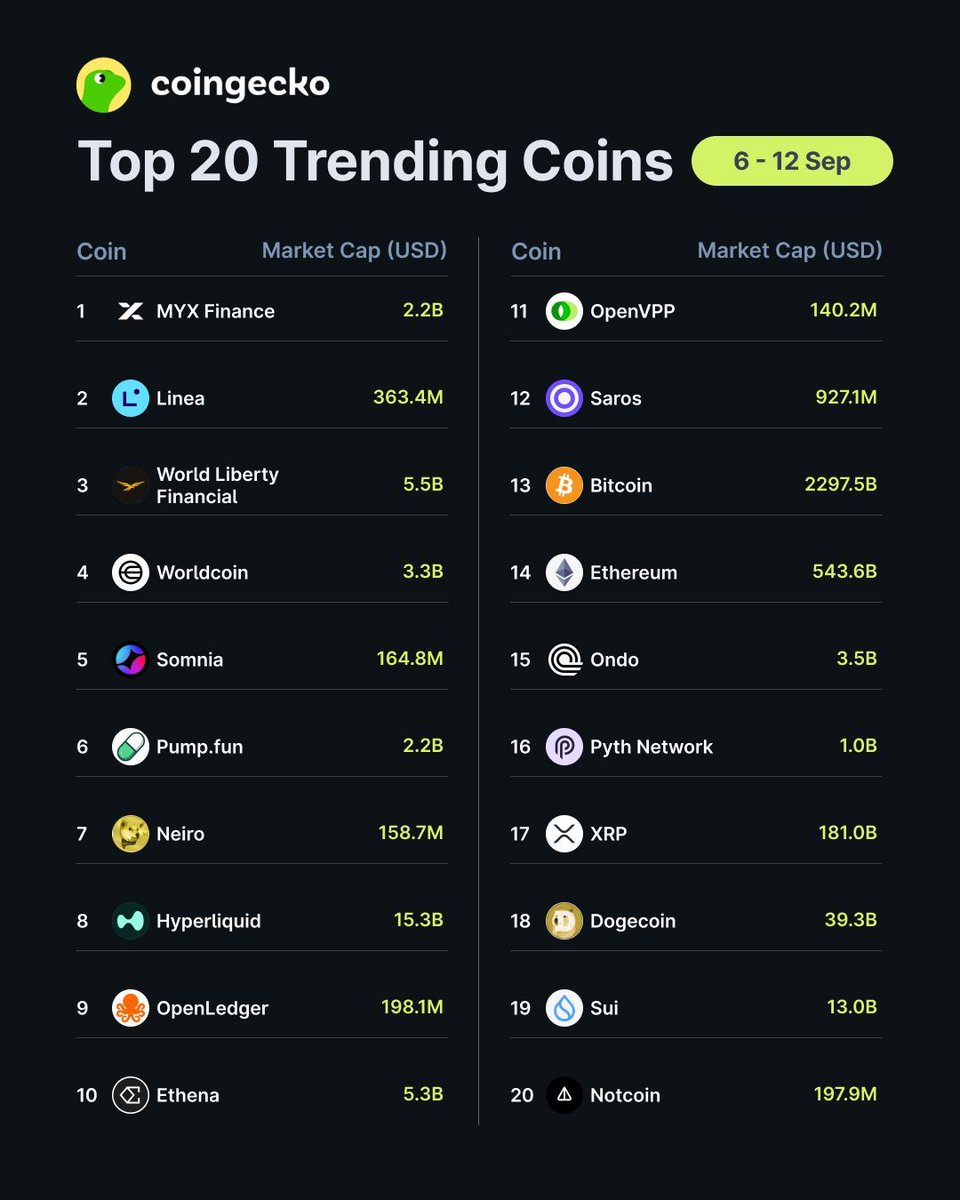The width and height of the screenshot is (960, 1200).
Task: Click the Top 20 Trending Coins title
Action: 375,162
